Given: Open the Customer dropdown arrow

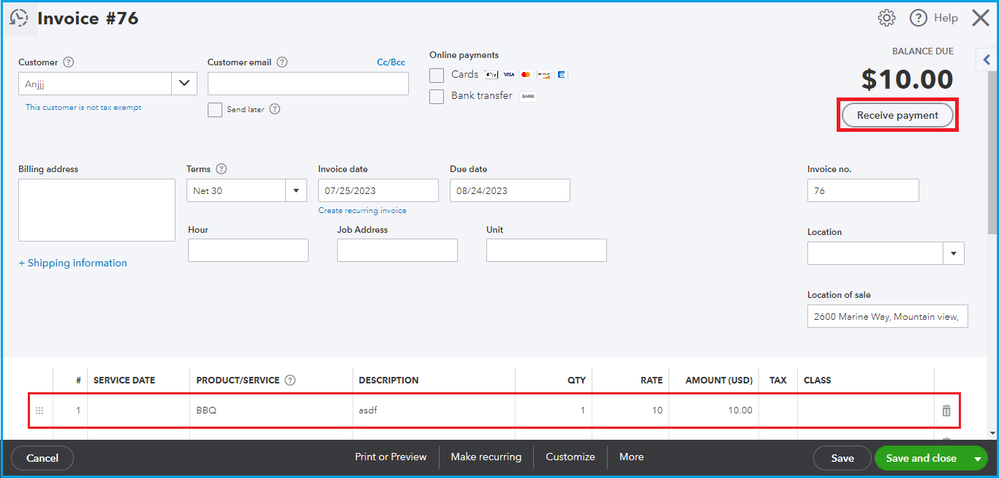Looking at the screenshot, I should pos(185,83).
